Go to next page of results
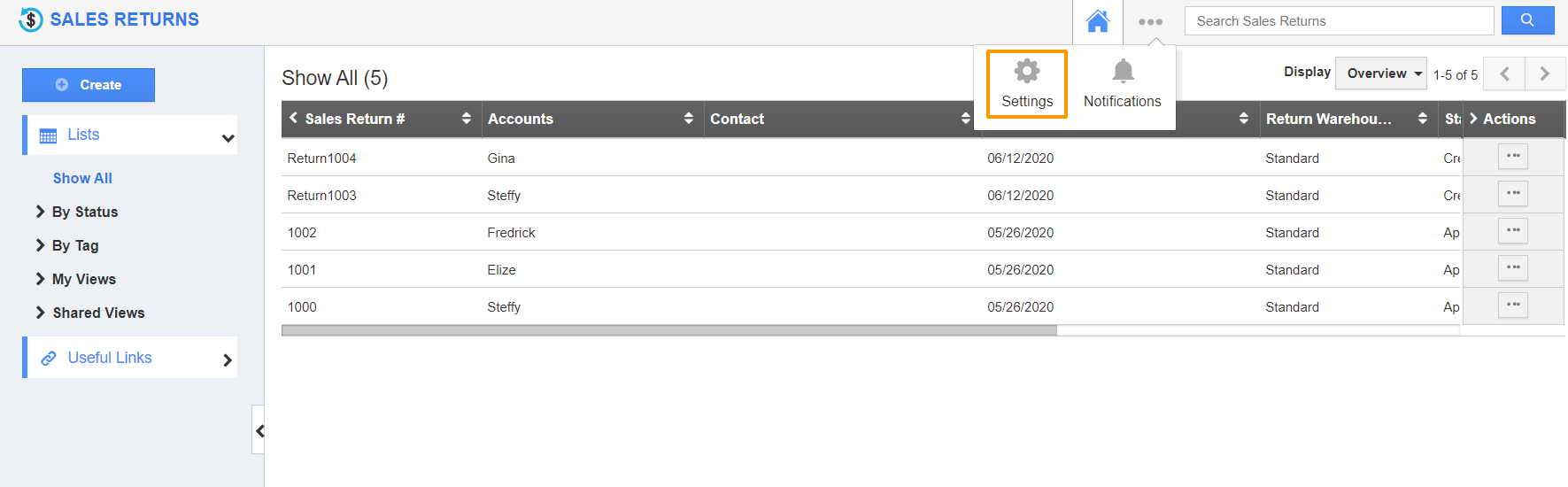Image resolution: width=1568 pixels, height=487 pixels. [1544, 73]
